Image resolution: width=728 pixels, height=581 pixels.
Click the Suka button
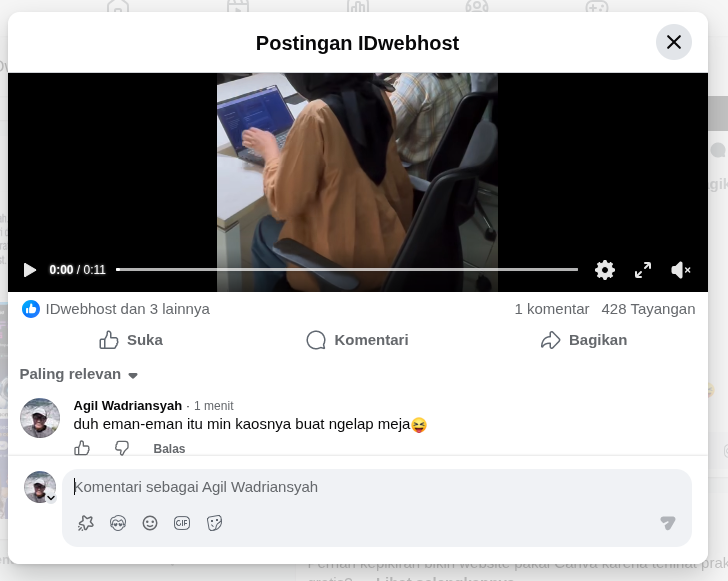point(131,340)
